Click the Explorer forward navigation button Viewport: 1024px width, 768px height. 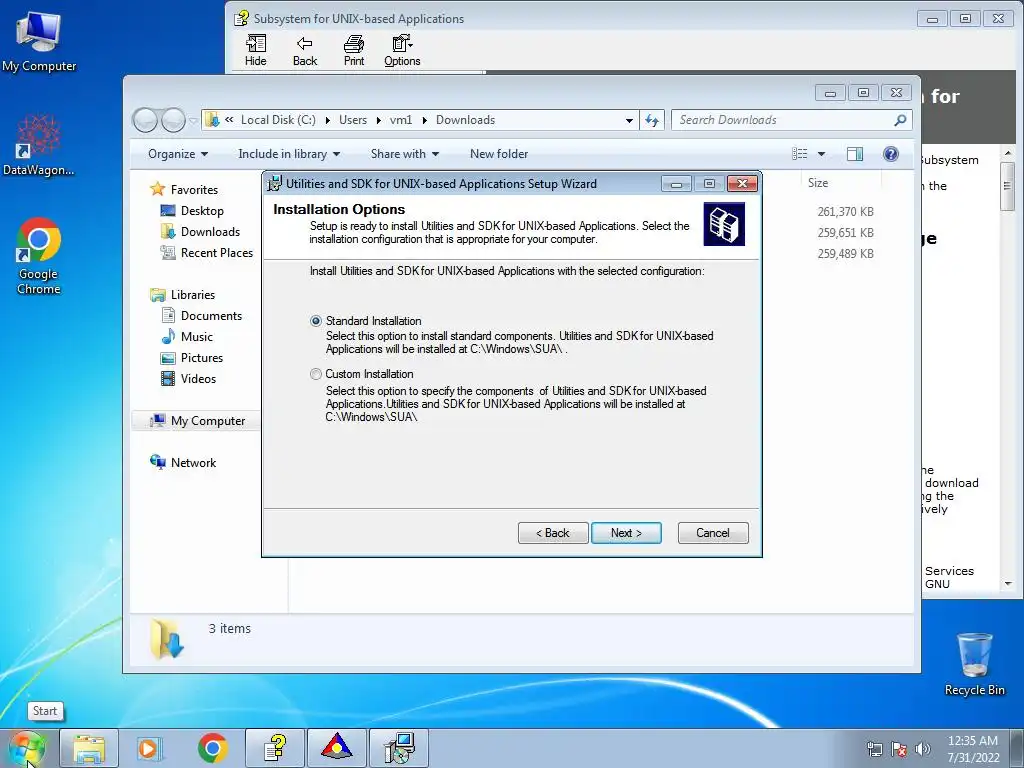coord(173,120)
